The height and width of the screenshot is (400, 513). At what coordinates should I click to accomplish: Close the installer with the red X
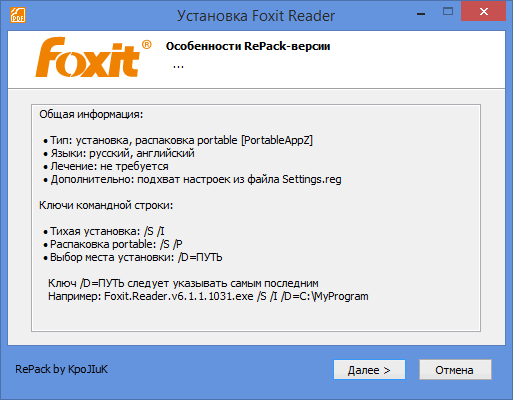[x=483, y=12]
